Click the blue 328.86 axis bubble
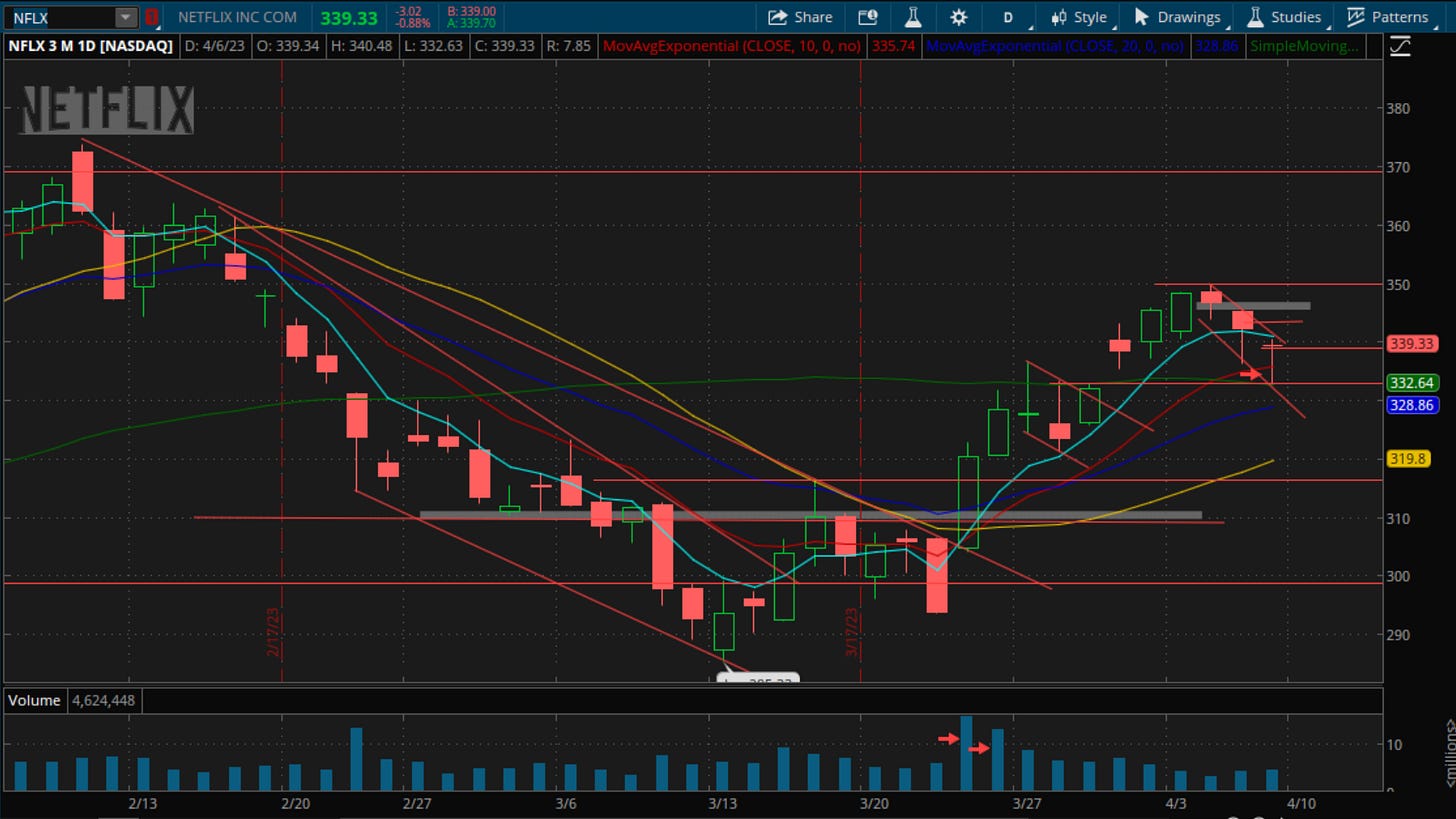Image resolution: width=1456 pixels, height=819 pixels. 1413,405
